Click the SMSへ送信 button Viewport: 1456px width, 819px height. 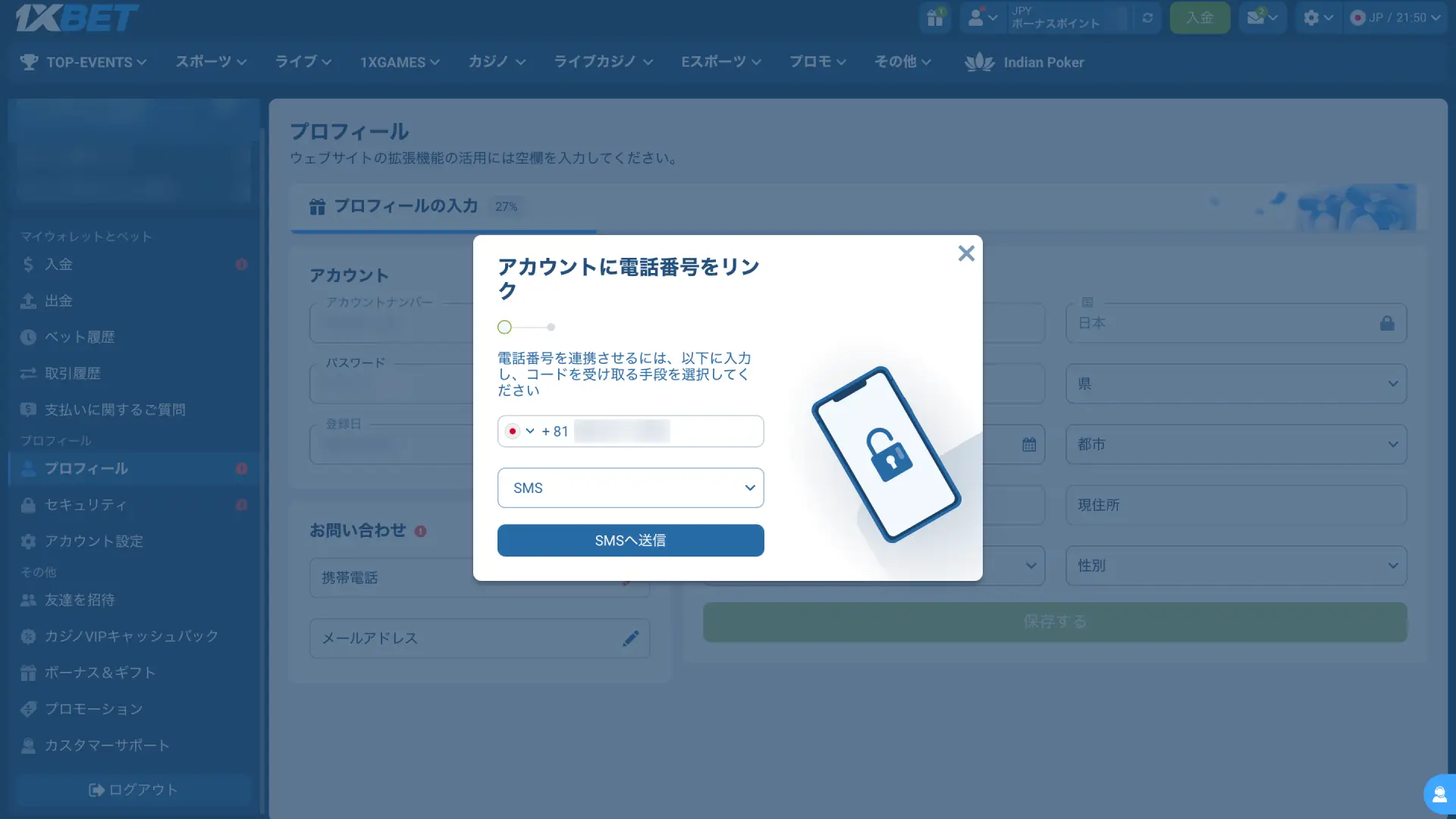(630, 540)
